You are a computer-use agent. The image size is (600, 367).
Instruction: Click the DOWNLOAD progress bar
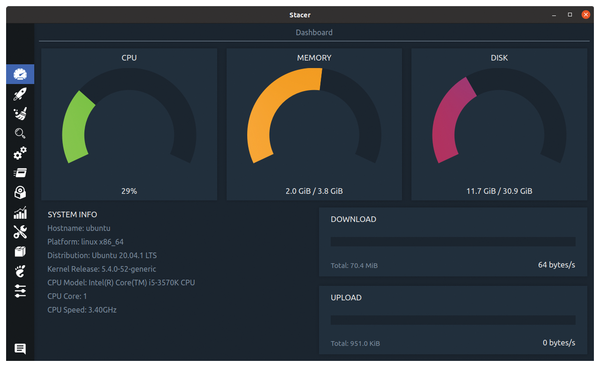click(453, 241)
